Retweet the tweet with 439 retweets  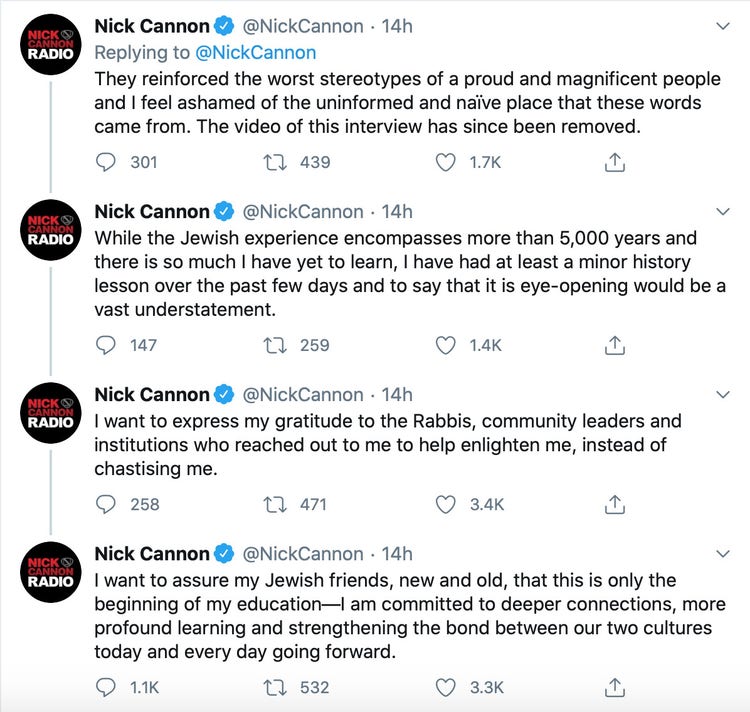click(x=273, y=161)
